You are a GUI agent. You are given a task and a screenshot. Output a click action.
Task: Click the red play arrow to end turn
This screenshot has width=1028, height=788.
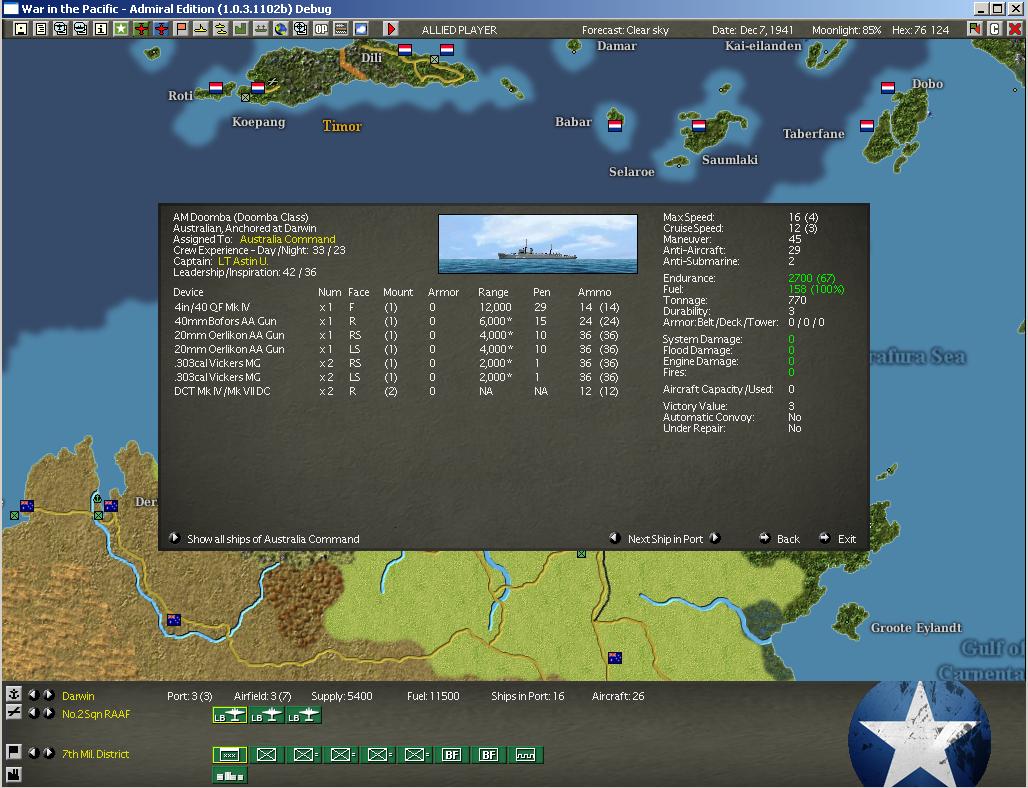(x=391, y=29)
